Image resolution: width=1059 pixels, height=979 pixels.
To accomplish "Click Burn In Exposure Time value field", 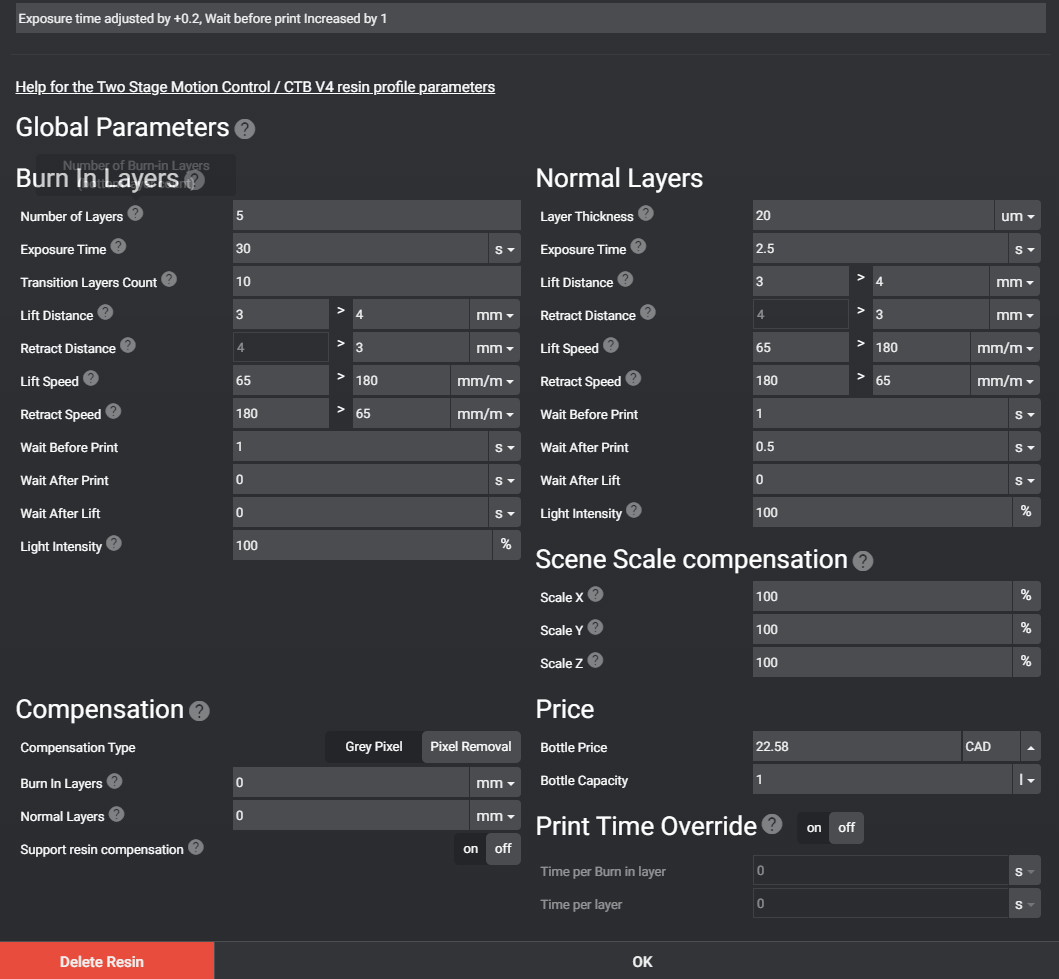I will pos(360,249).
